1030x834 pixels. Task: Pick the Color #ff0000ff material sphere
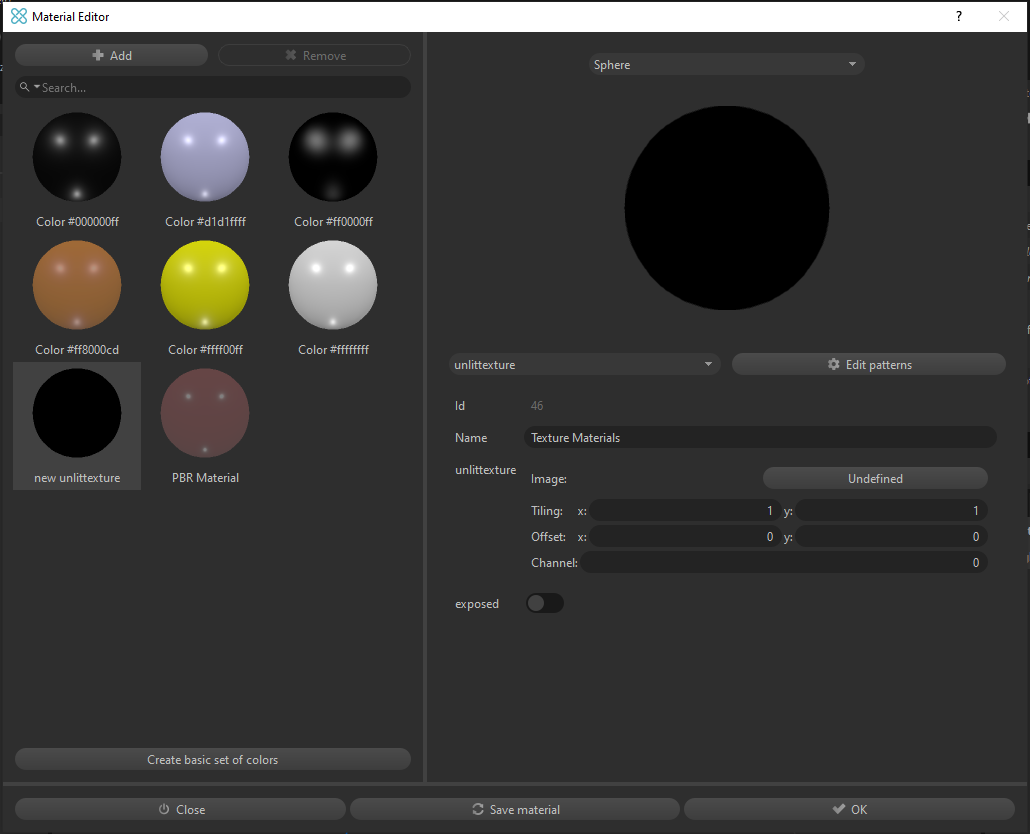click(x=333, y=157)
